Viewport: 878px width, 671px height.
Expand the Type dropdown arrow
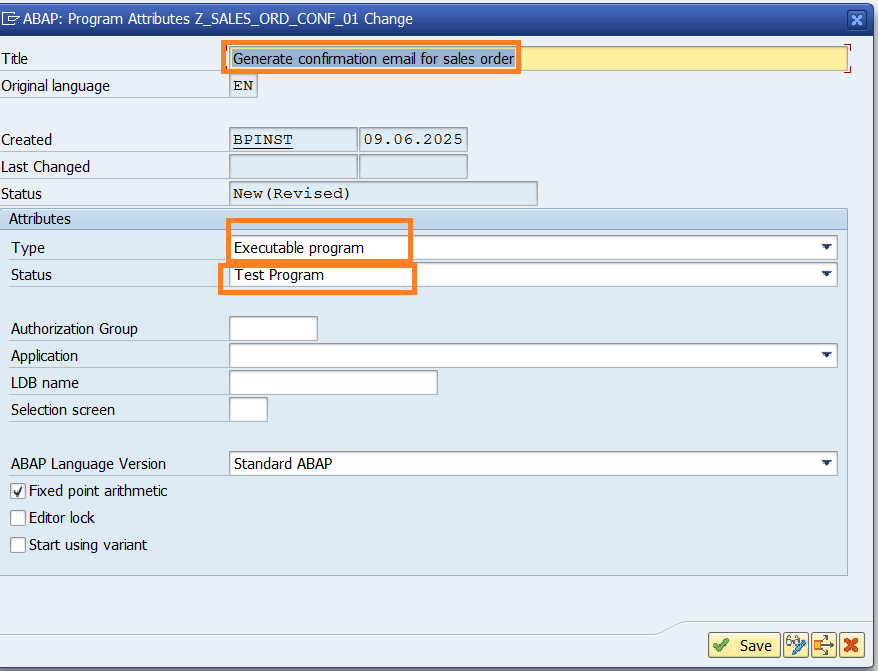826,247
